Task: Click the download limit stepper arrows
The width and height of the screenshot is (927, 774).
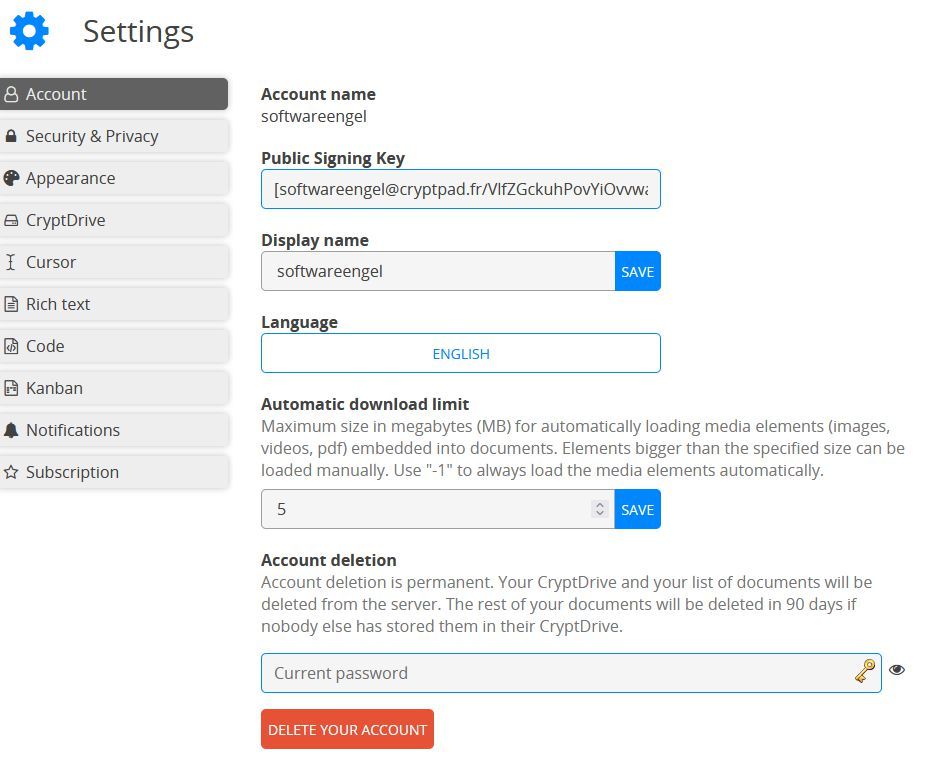Action: point(599,509)
